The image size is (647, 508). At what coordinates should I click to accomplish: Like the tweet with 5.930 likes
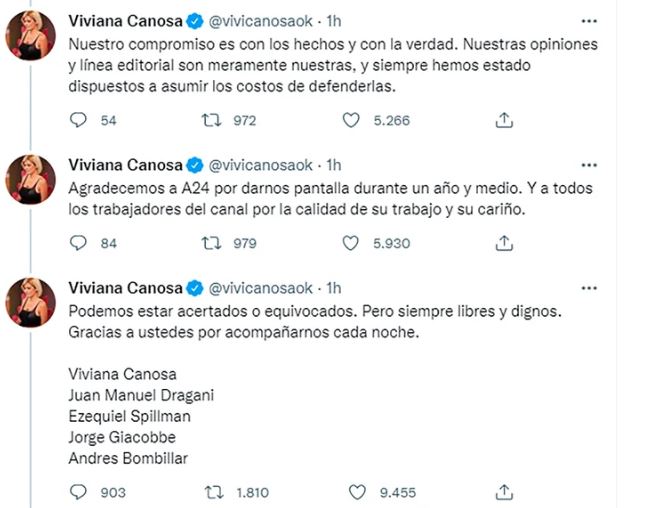pyautogui.click(x=350, y=243)
